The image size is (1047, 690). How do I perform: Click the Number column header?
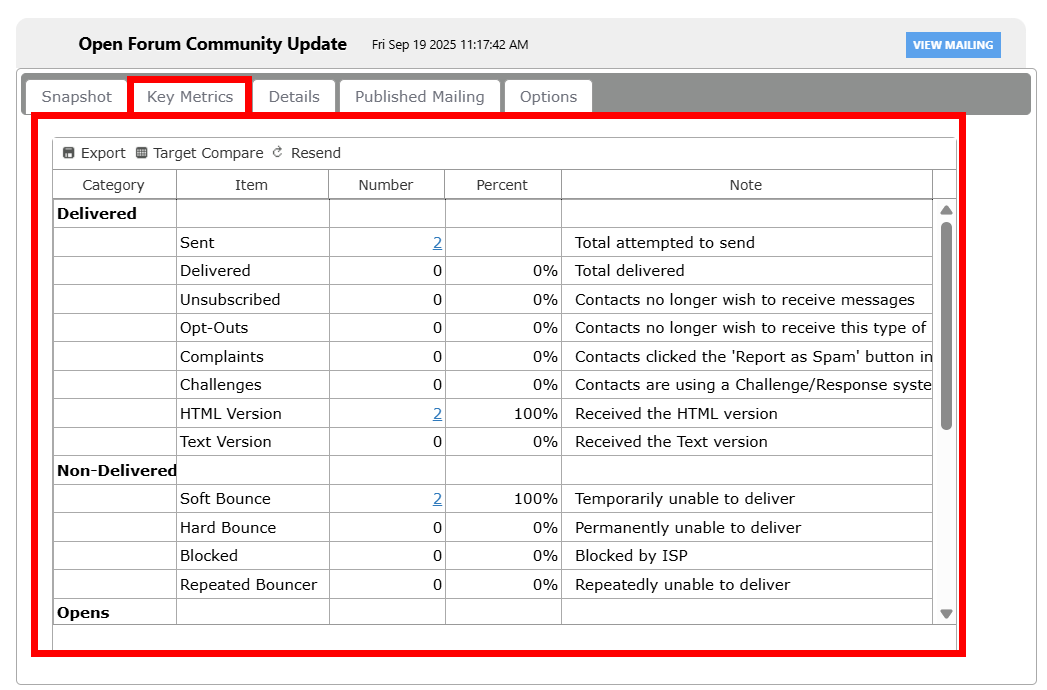(386, 185)
